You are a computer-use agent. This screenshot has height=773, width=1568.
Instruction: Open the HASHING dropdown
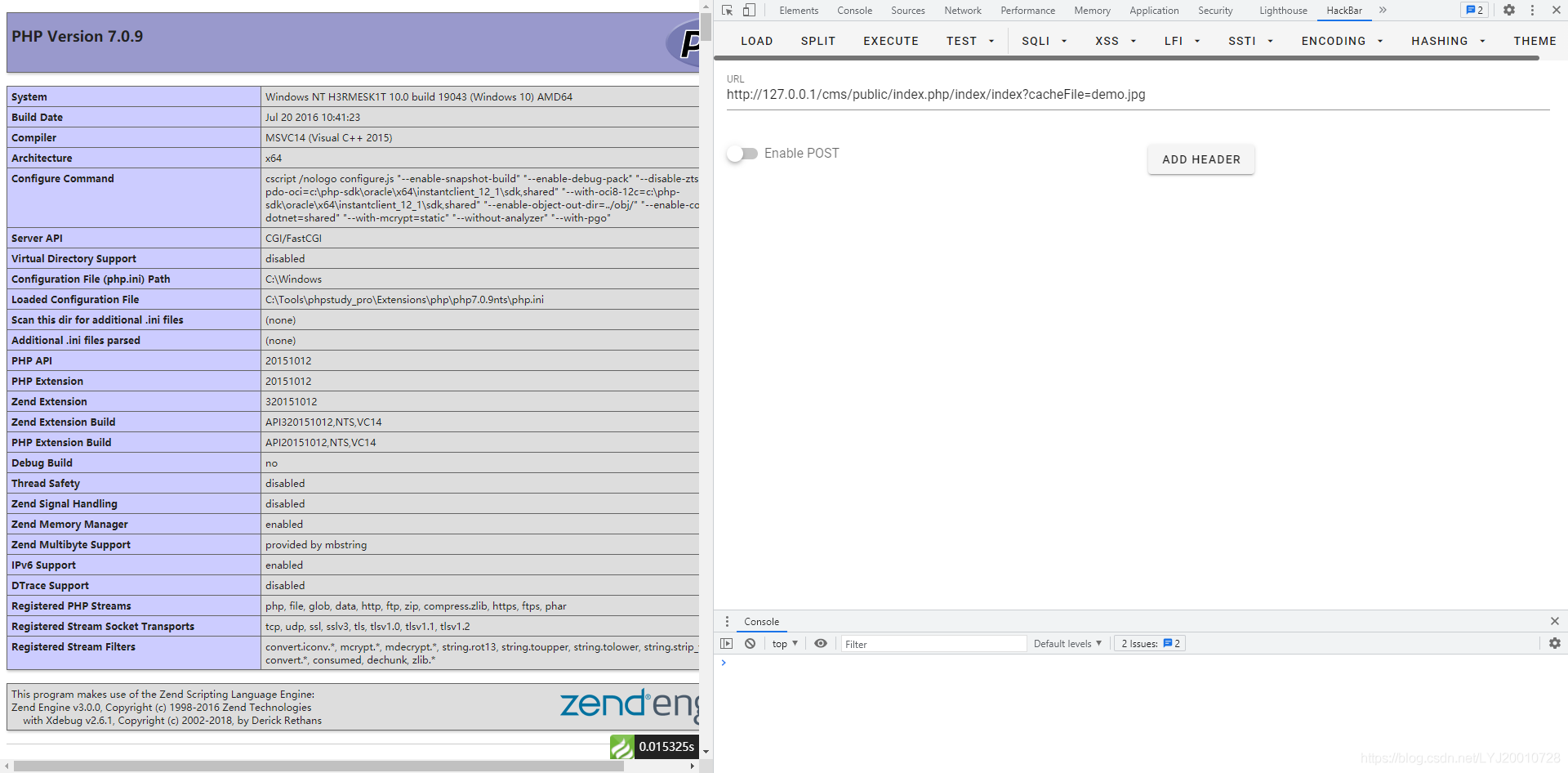[x=1448, y=41]
